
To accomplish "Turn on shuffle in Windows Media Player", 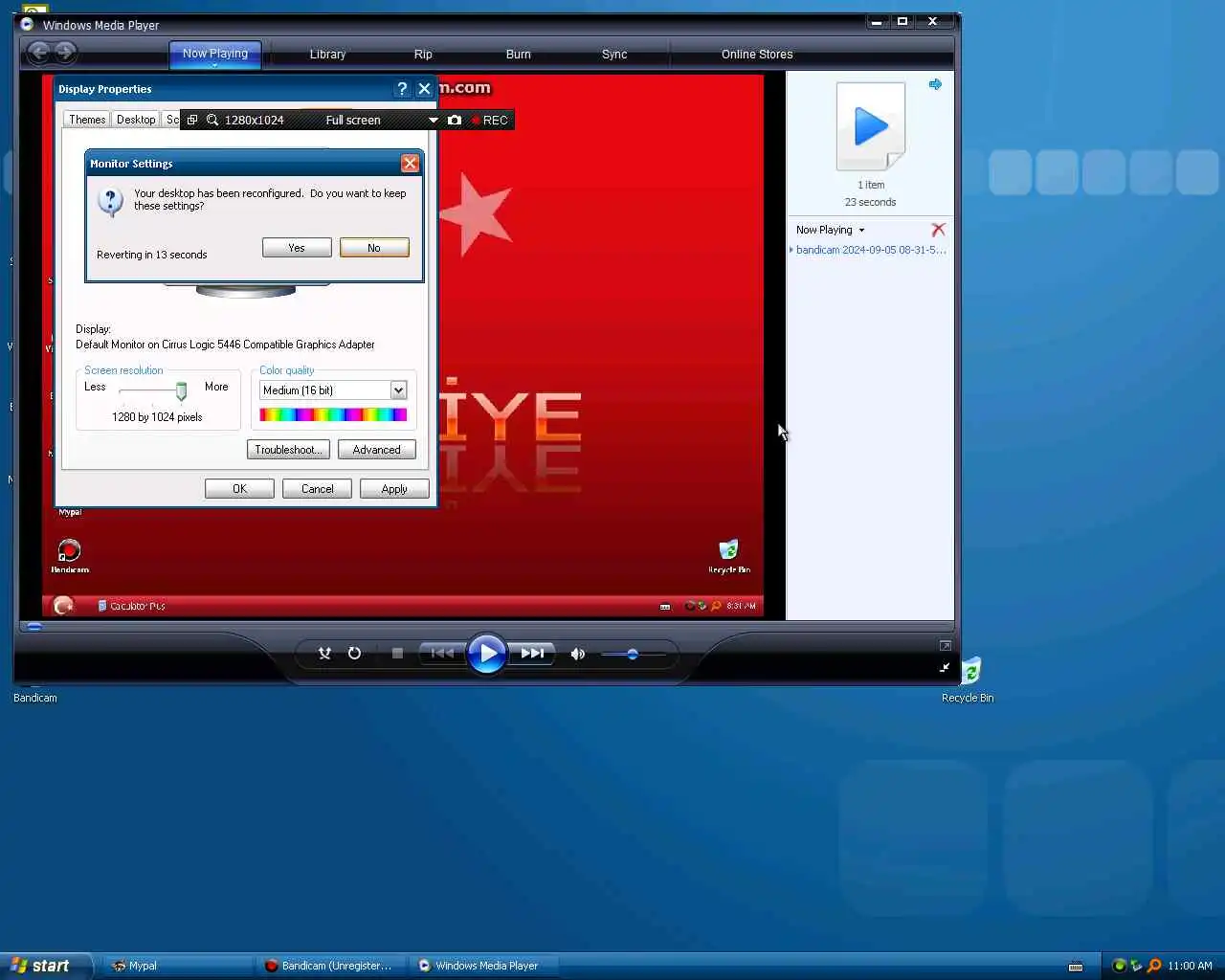I will pyautogui.click(x=324, y=653).
